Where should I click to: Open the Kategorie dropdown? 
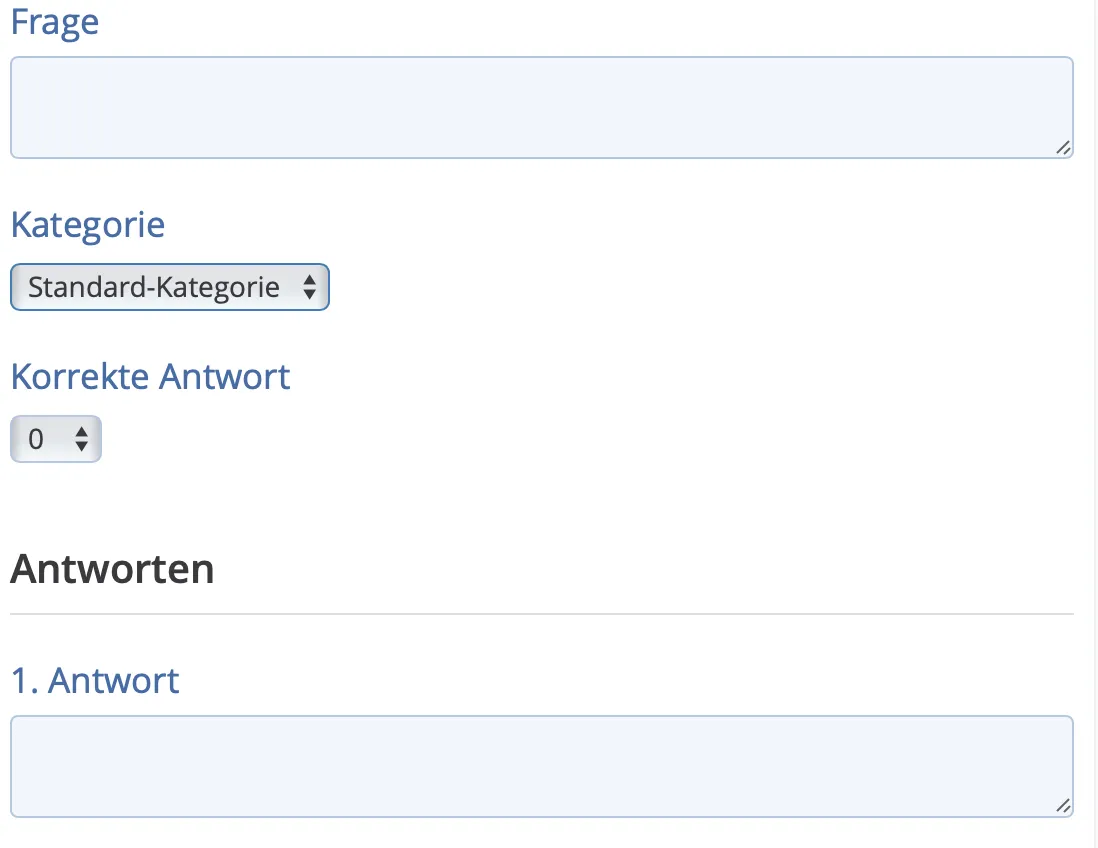[x=169, y=288]
